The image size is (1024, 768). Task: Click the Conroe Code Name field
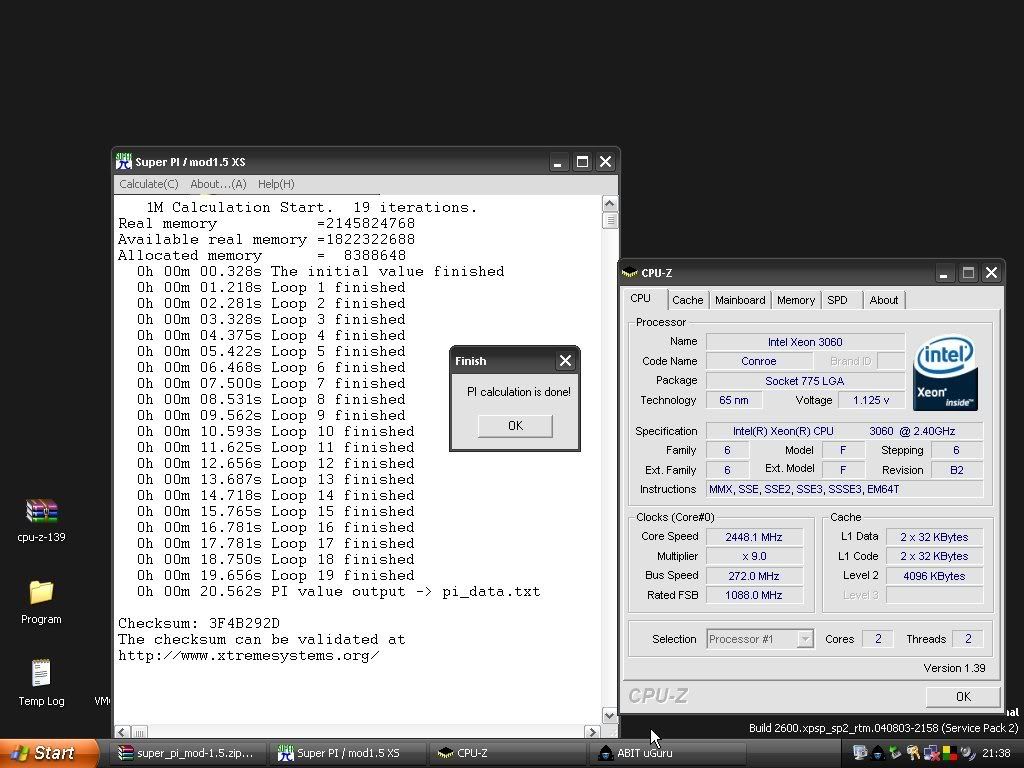pyautogui.click(x=759, y=360)
